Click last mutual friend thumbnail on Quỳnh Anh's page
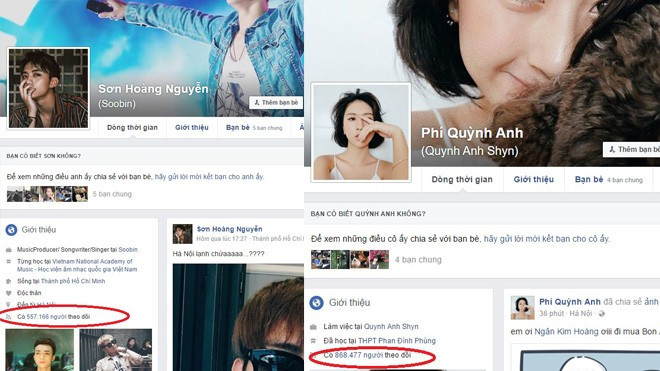This screenshot has width=660, height=371. [x=379, y=259]
